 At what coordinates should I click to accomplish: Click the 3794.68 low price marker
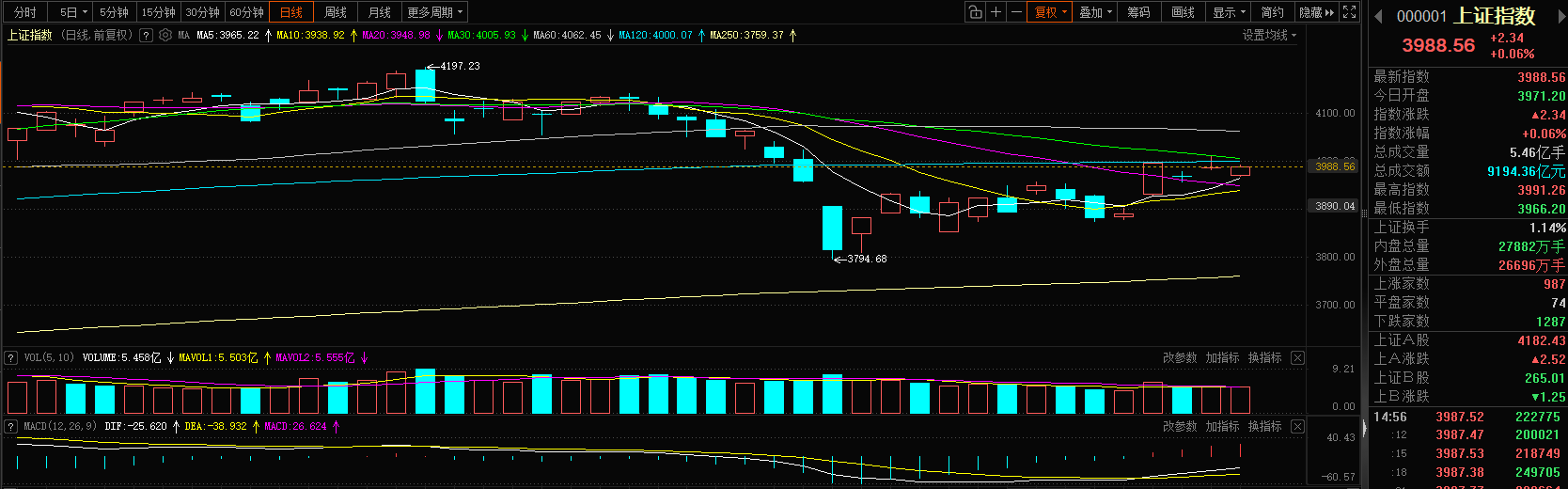pos(867,259)
